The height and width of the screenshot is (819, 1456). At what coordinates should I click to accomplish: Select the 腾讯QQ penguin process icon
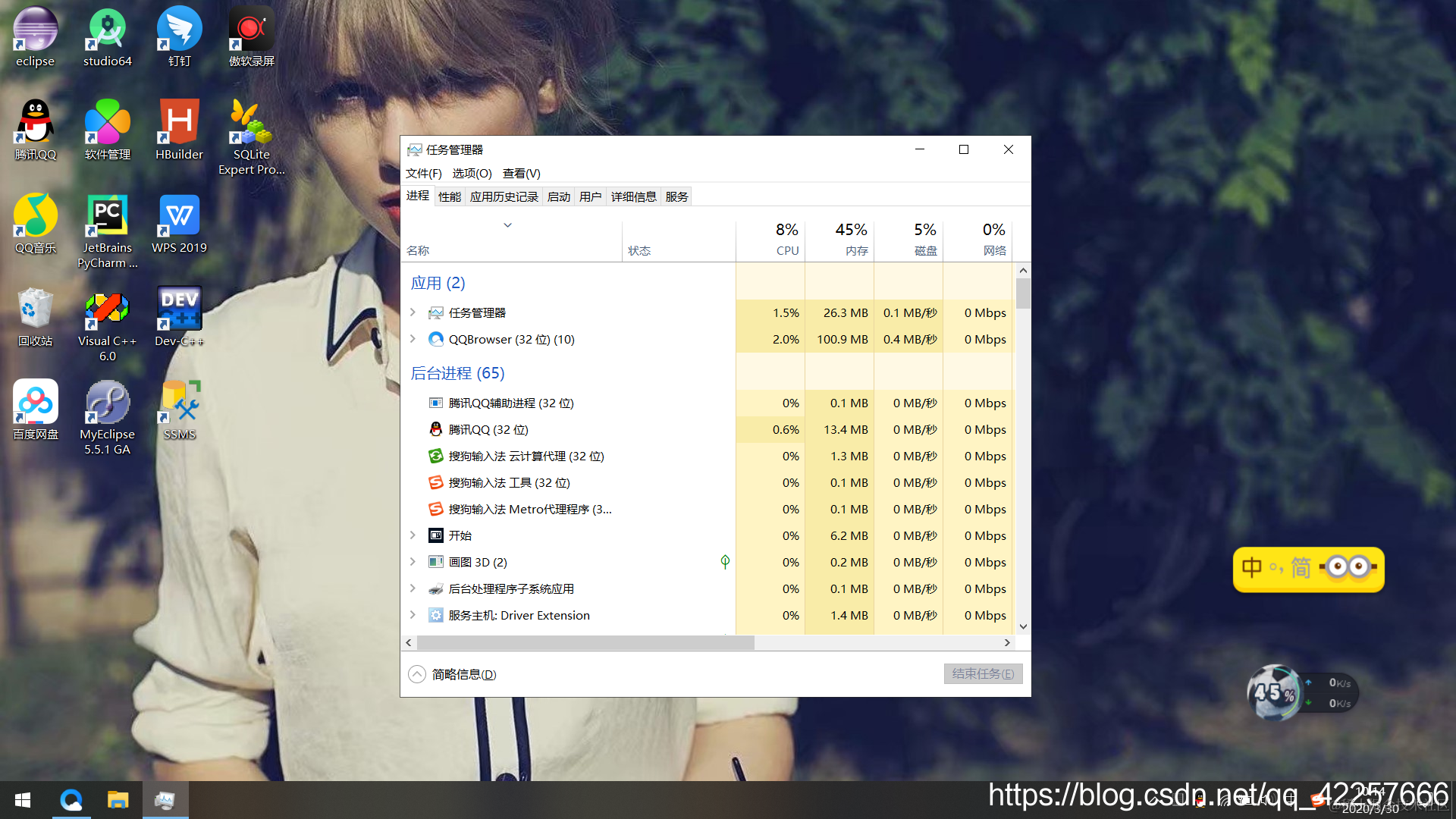[x=435, y=429]
